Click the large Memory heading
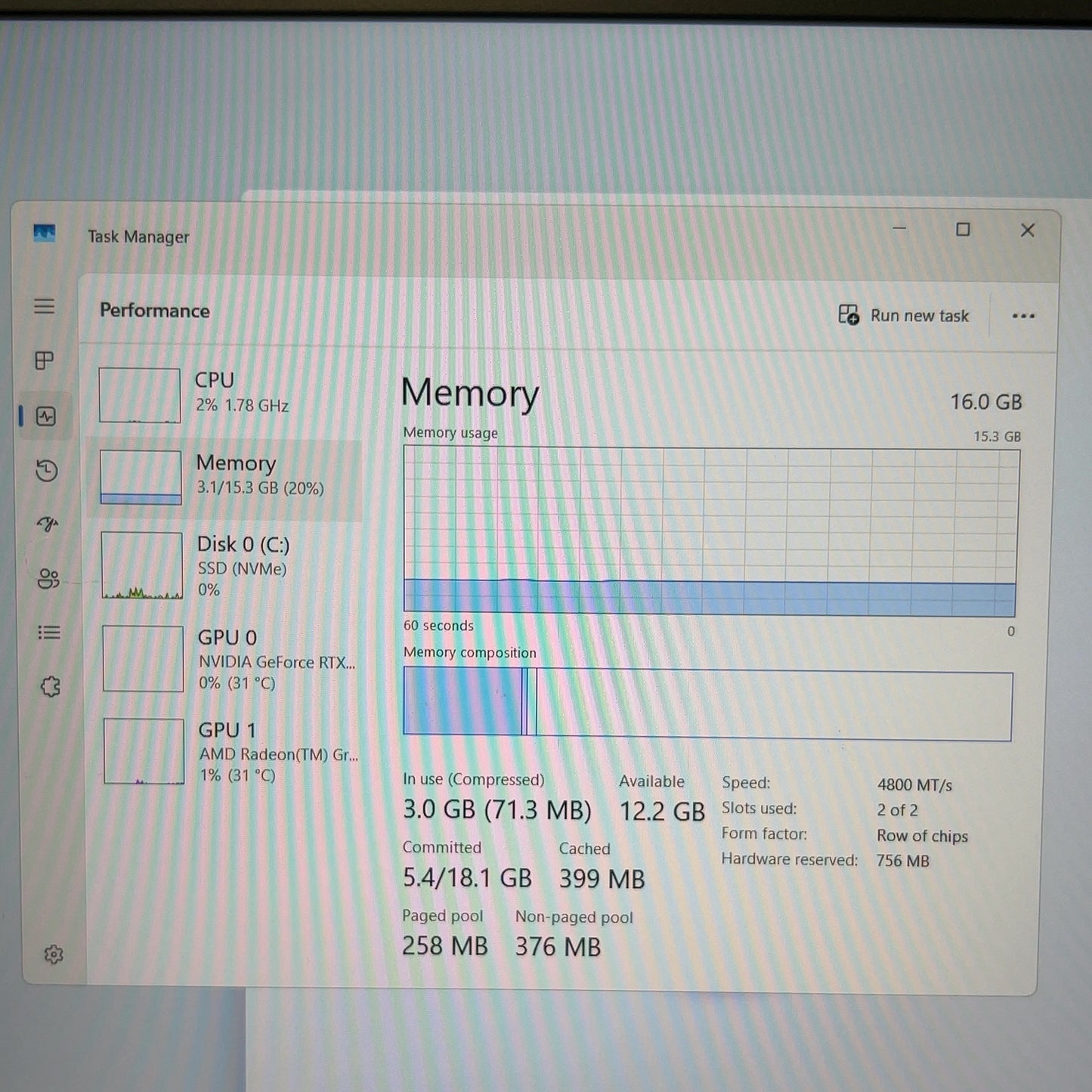Screen dimensions: 1092x1092 coord(470,393)
